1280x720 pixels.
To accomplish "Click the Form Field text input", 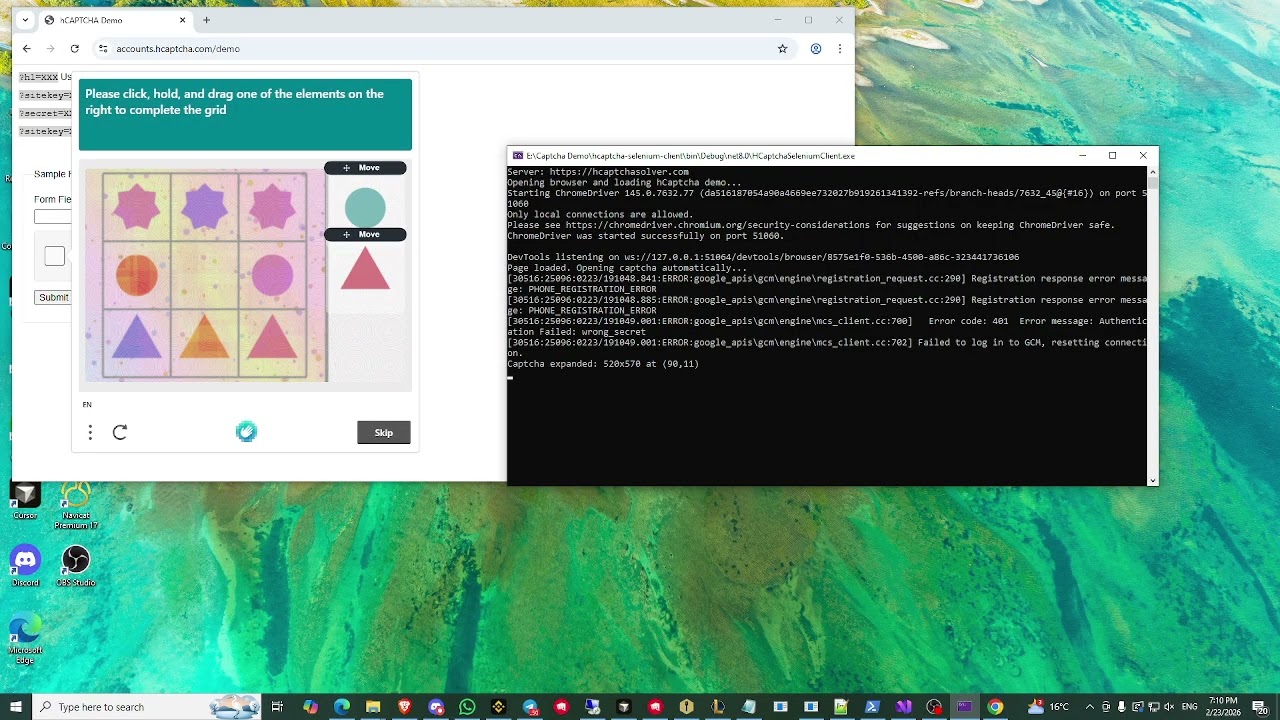I will (53, 216).
